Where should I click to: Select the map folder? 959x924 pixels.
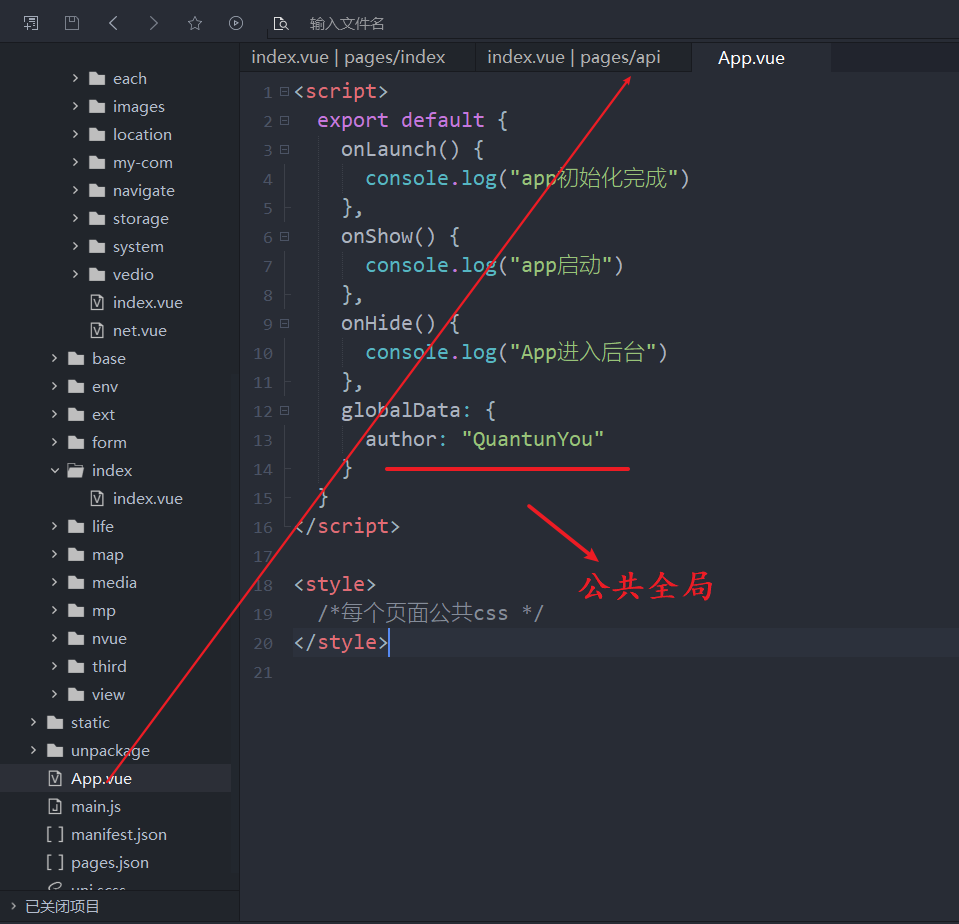click(108, 555)
